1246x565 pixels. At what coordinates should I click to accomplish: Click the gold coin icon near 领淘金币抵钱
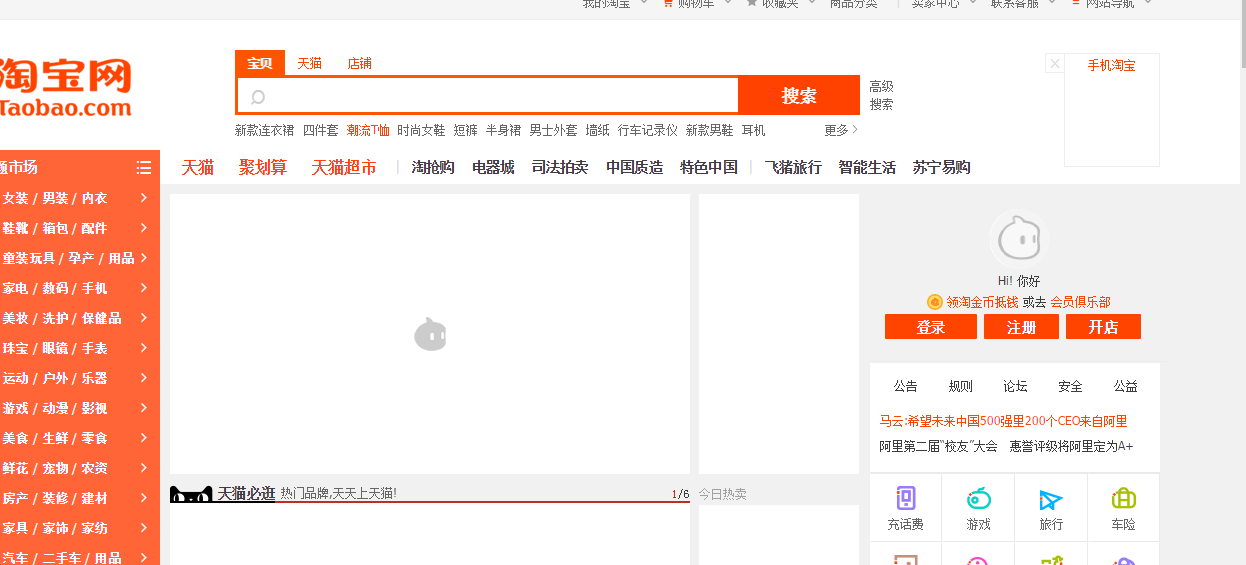pos(935,301)
